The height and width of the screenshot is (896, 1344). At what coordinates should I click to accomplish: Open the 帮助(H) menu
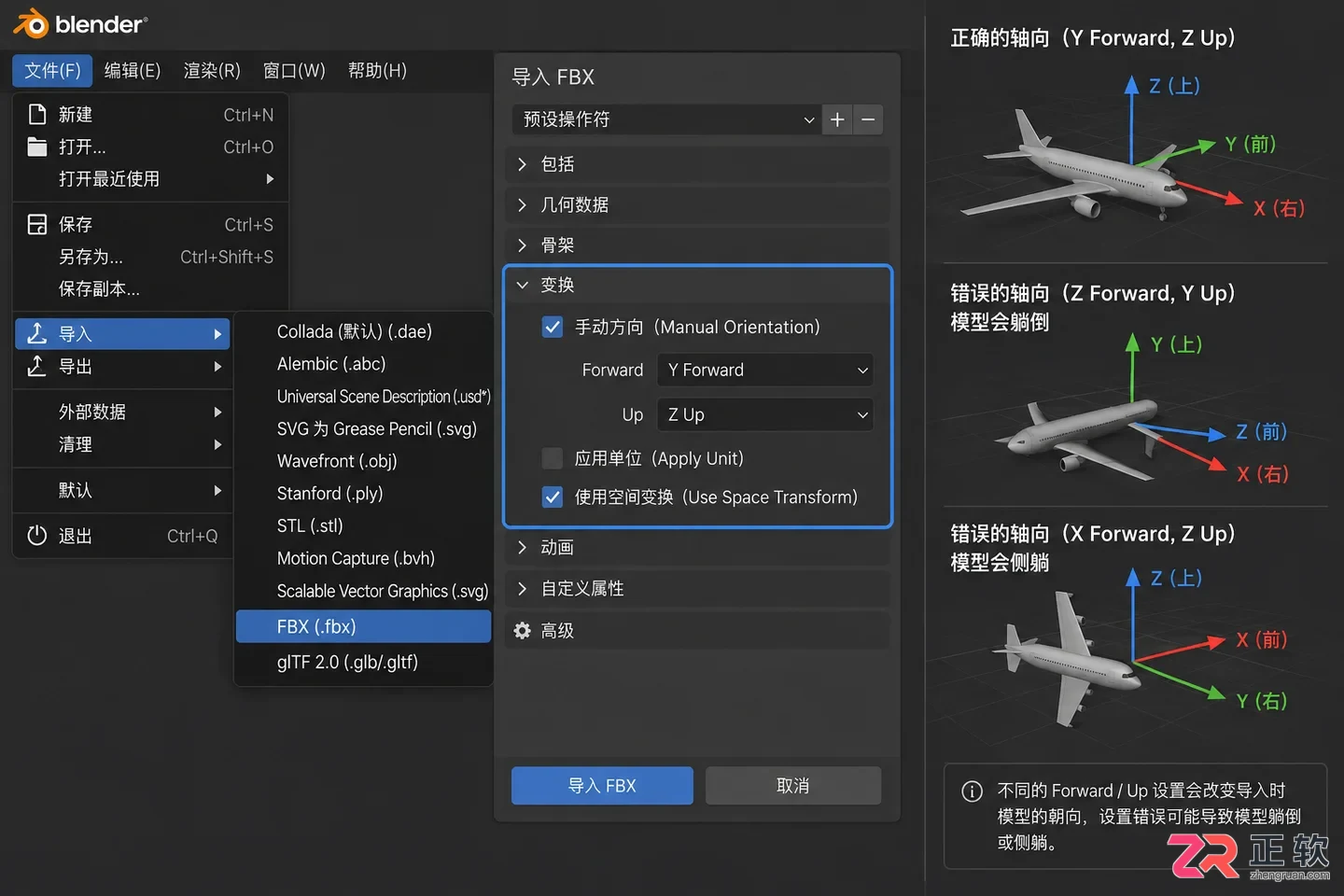pyautogui.click(x=377, y=71)
